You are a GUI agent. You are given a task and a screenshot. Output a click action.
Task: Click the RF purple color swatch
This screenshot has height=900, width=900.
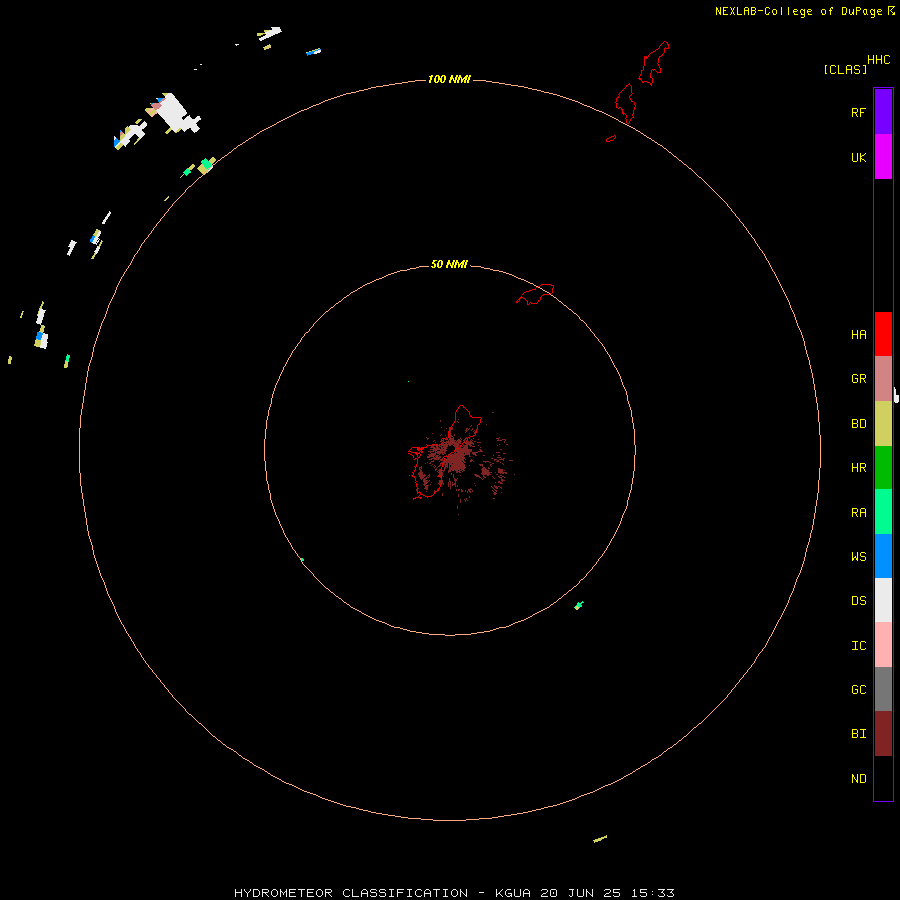point(883,112)
